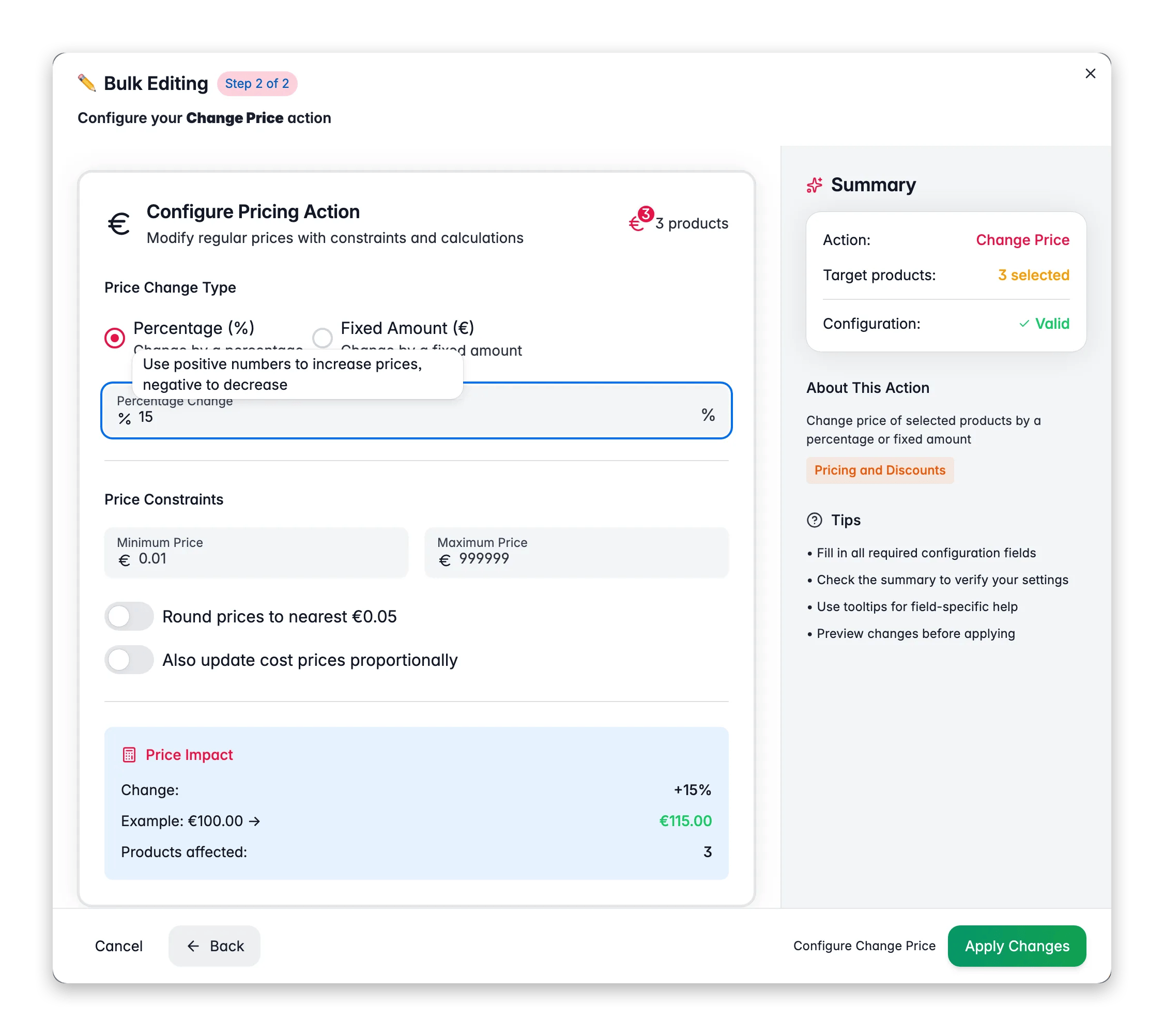Viewport: 1164px width, 1036px height.
Task: Enable Round prices to nearest €0.05
Action: 129,617
